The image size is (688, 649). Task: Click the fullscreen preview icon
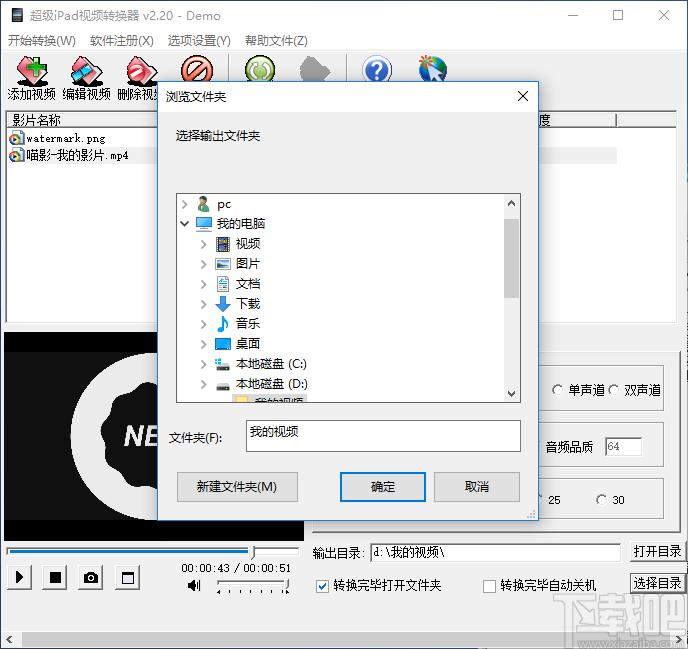(127, 578)
